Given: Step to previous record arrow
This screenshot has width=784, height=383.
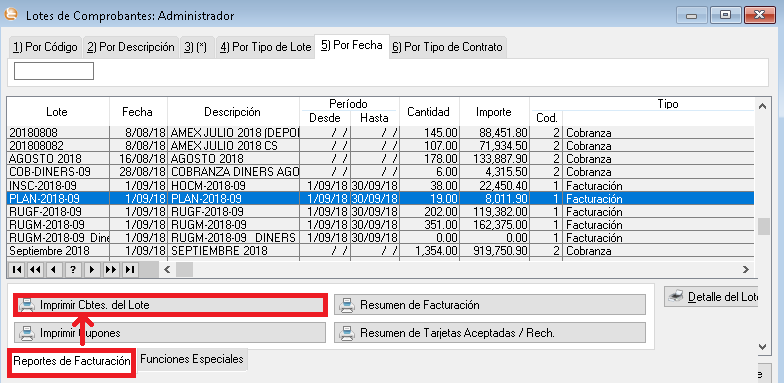Looking at the screenshot, I should pyautogui.click(x=54, y=270).
